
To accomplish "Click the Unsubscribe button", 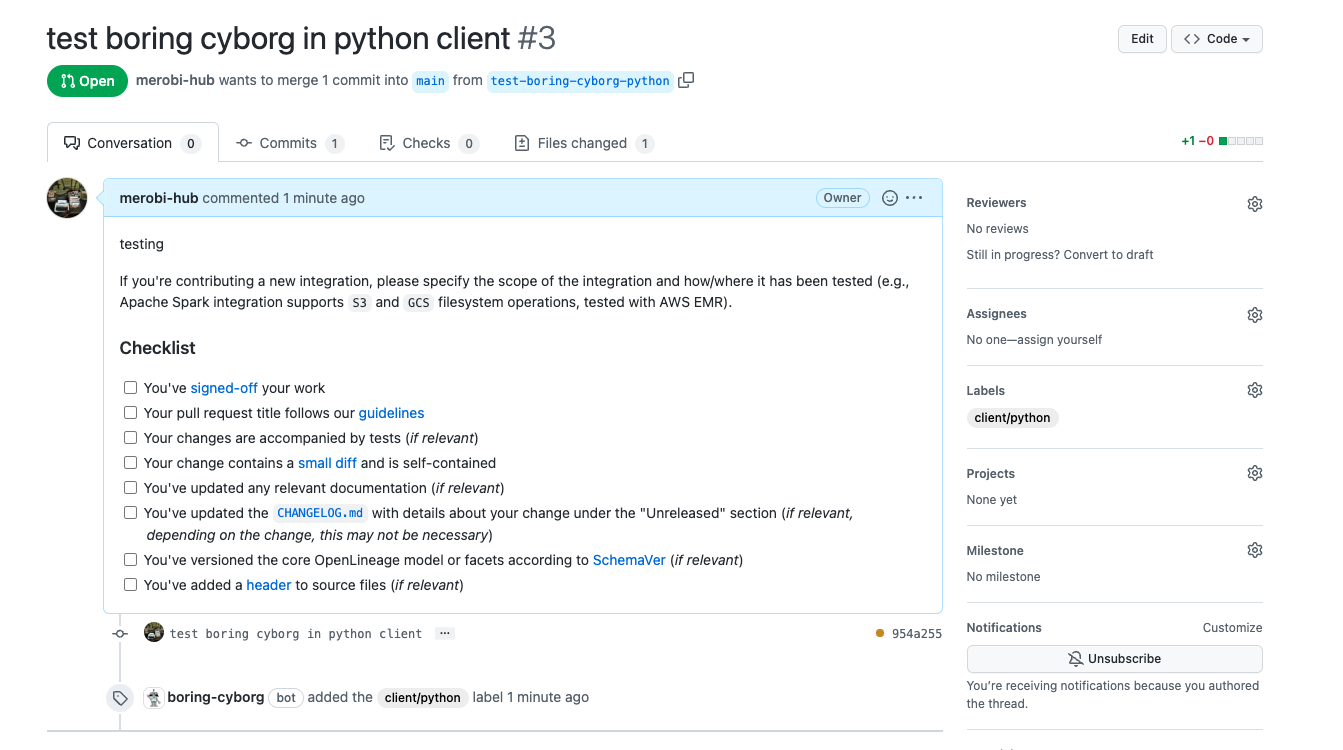I will coord(1114,658).
